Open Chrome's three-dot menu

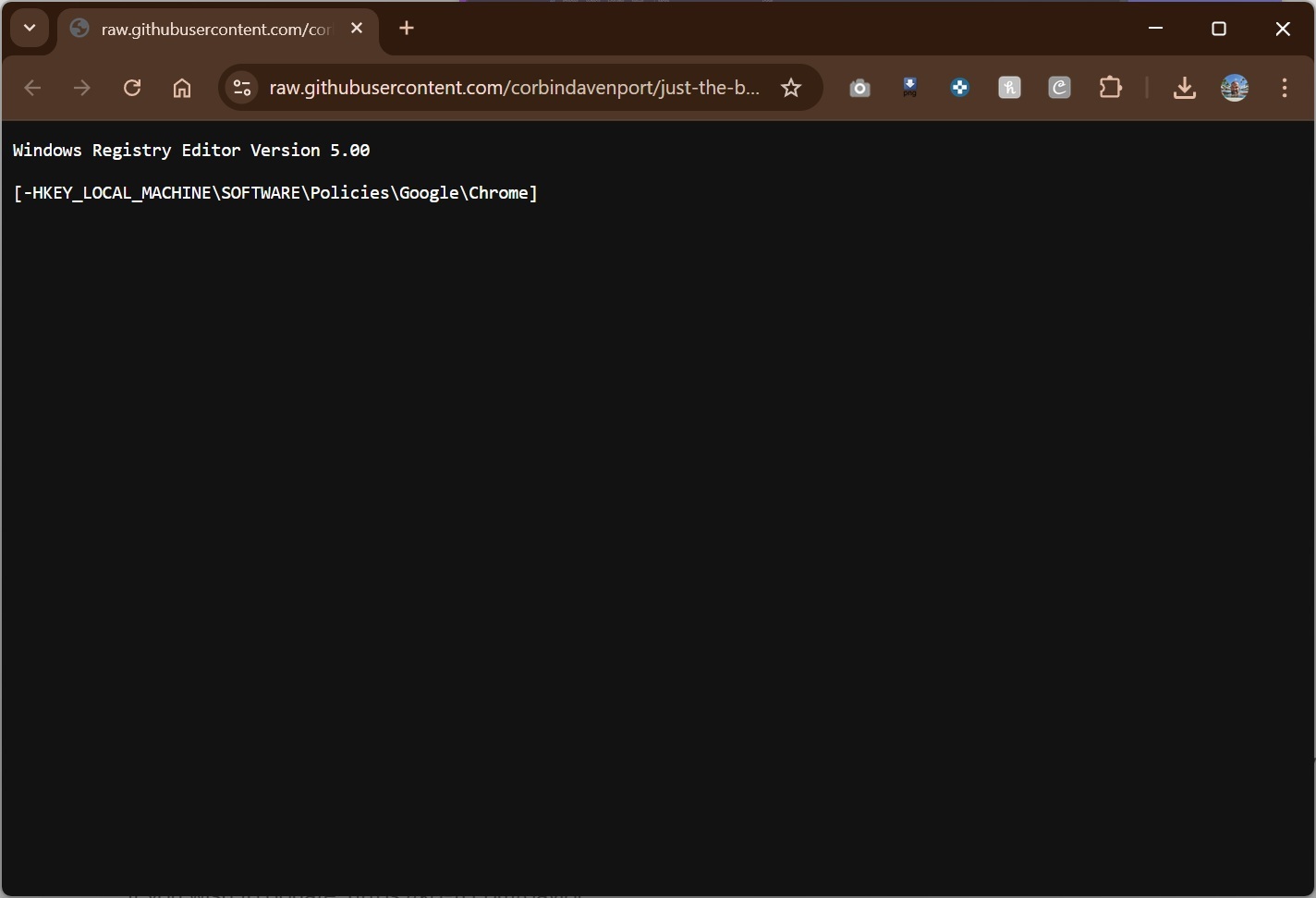tap(1285, 88)
